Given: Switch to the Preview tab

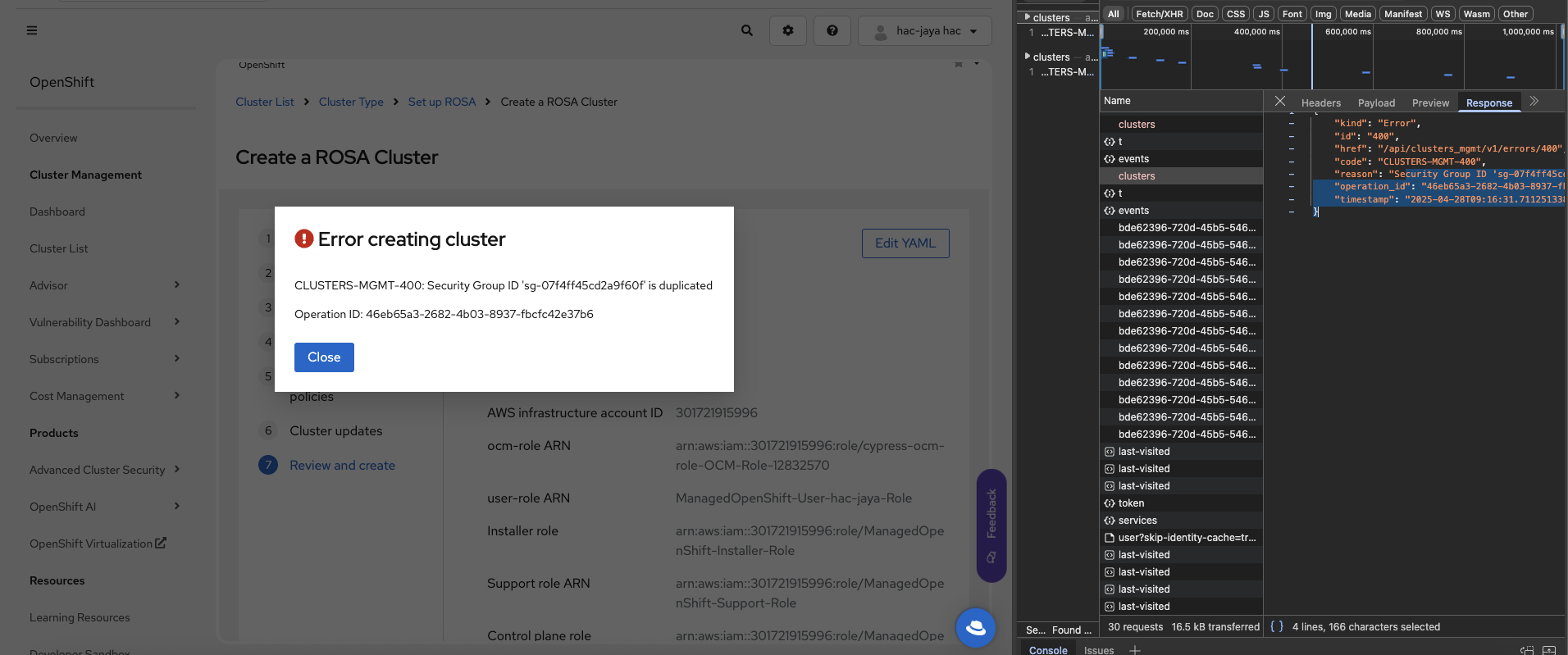Looking at the screenshot, I should pos(1430,102).
